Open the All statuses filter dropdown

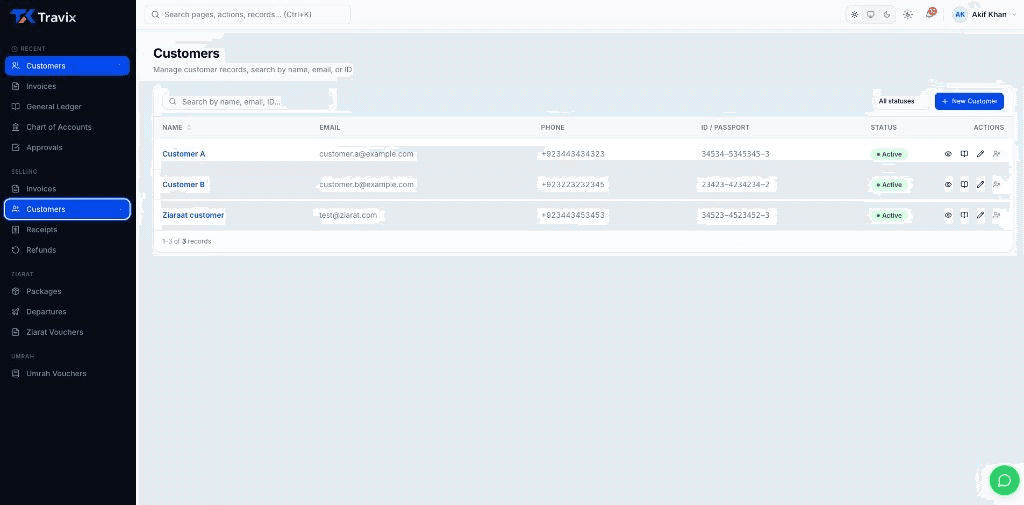[900, 101]
